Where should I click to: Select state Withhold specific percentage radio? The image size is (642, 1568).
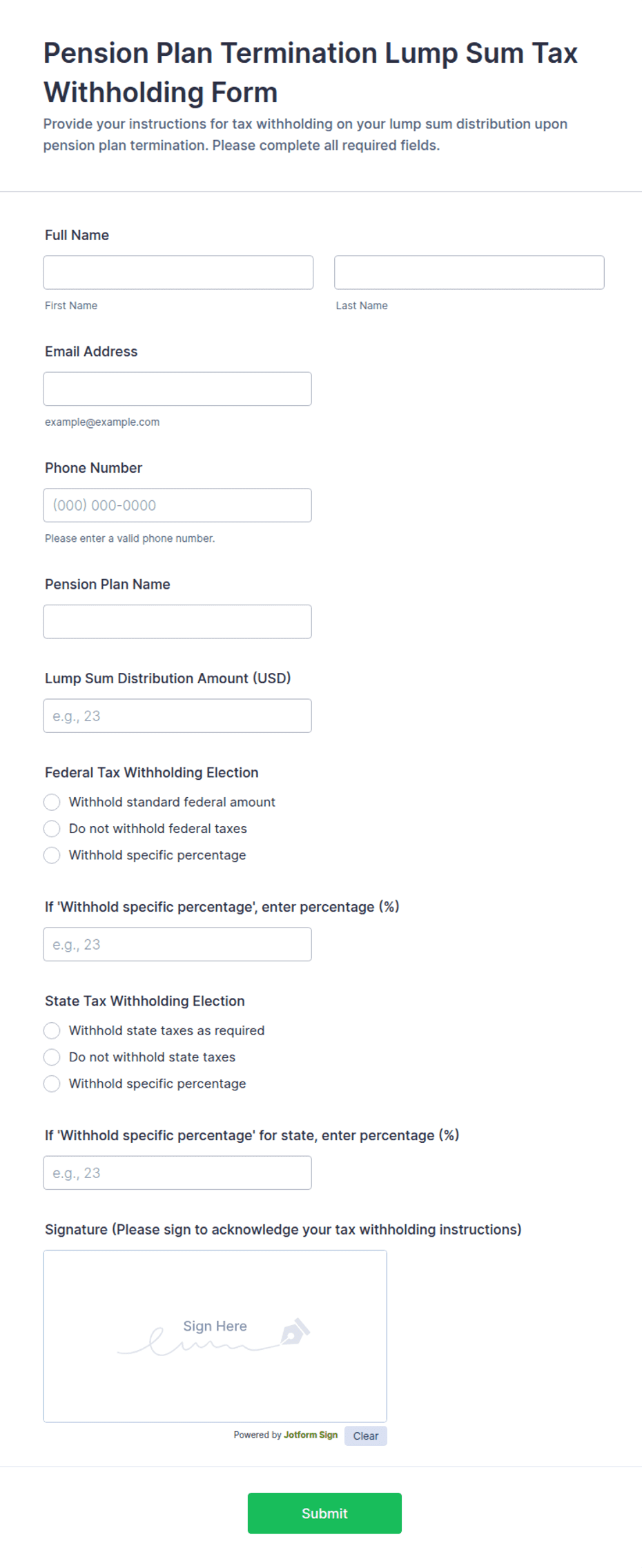[52, 1084]
